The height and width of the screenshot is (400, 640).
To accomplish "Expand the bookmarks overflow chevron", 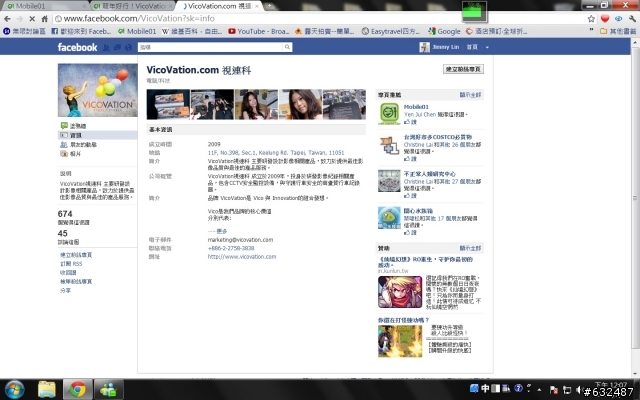I will click(591, 31).
